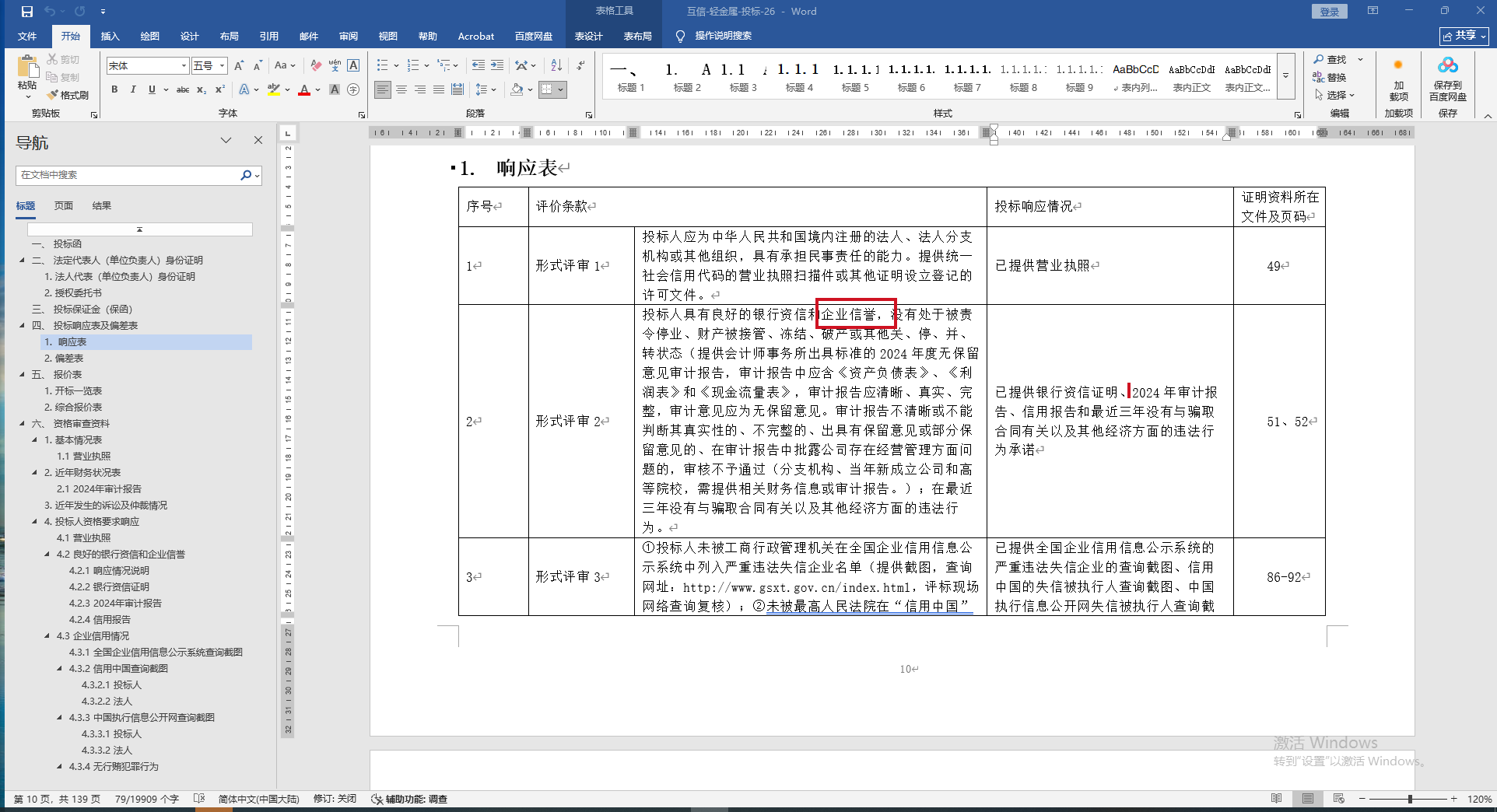The image size is (1497, 812).
Task: Open the phonetic guide (wén) tool
Action: click(x=335, y=66)
